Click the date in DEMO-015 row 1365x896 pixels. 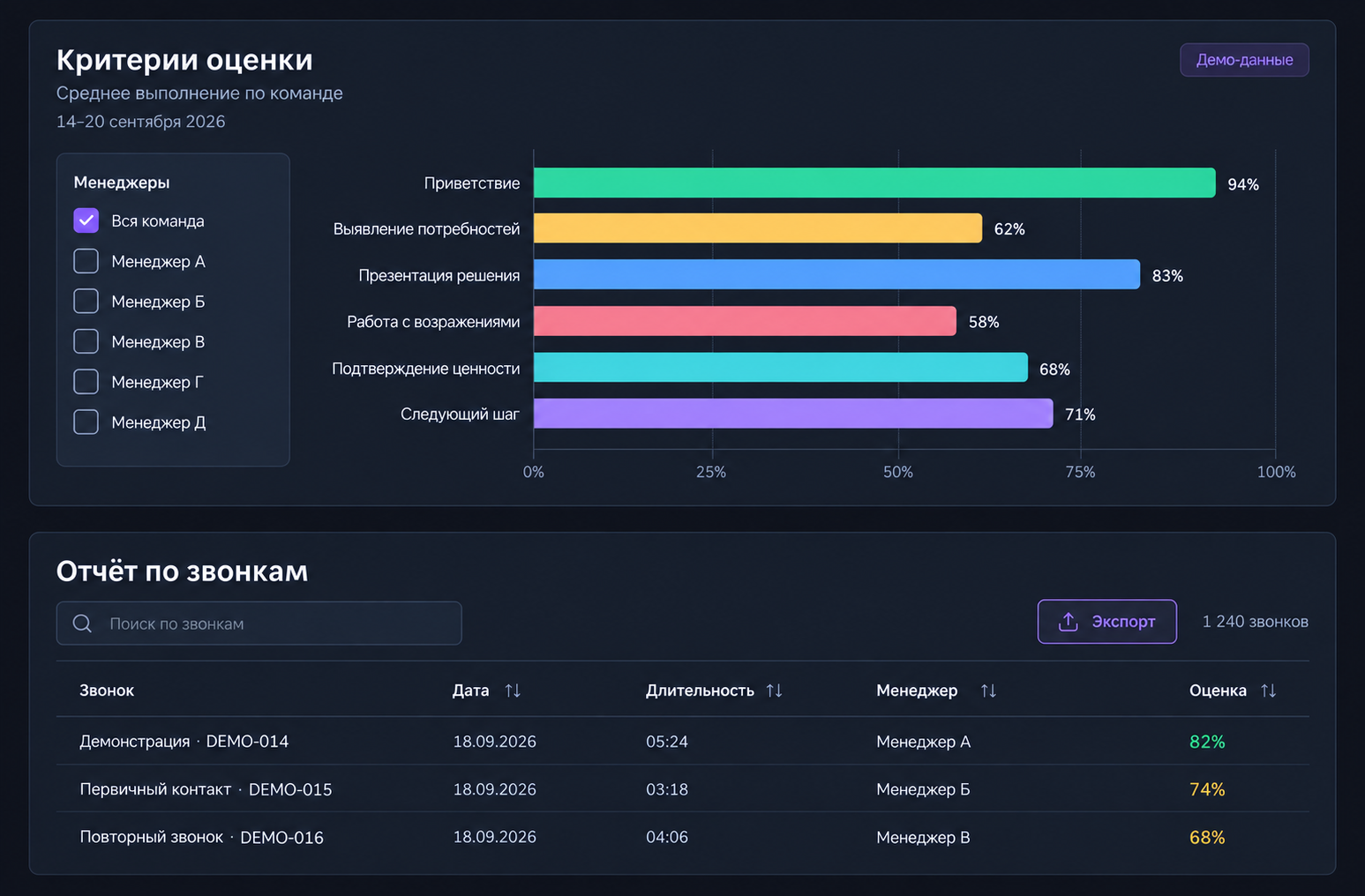494,789
